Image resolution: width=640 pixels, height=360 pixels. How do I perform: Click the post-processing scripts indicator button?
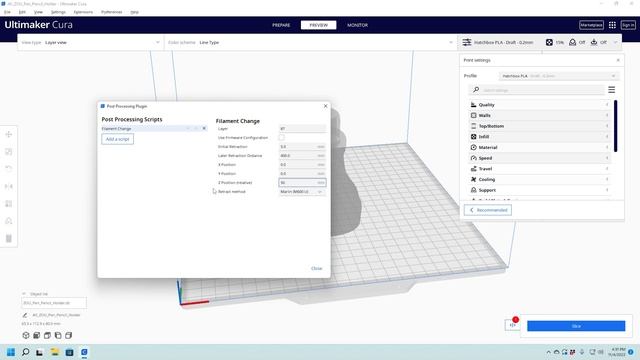[x=513, y=325]
